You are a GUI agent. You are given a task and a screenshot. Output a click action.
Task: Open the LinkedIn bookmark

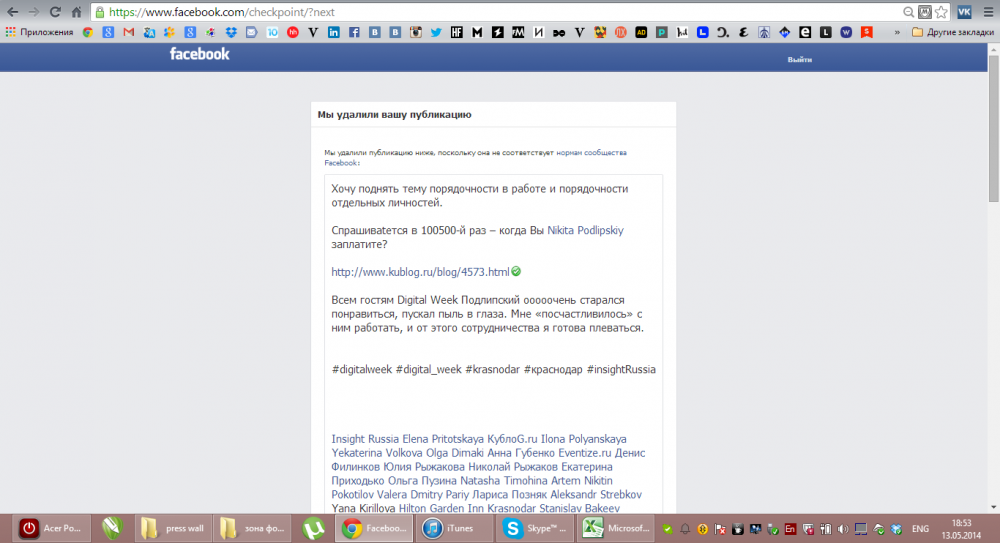[334, 32]
